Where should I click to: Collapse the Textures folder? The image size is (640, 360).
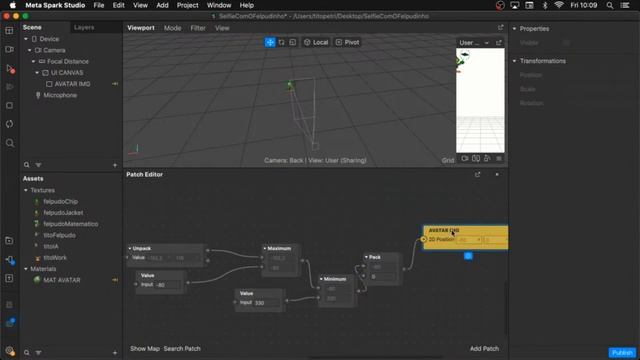click(26, 190)
